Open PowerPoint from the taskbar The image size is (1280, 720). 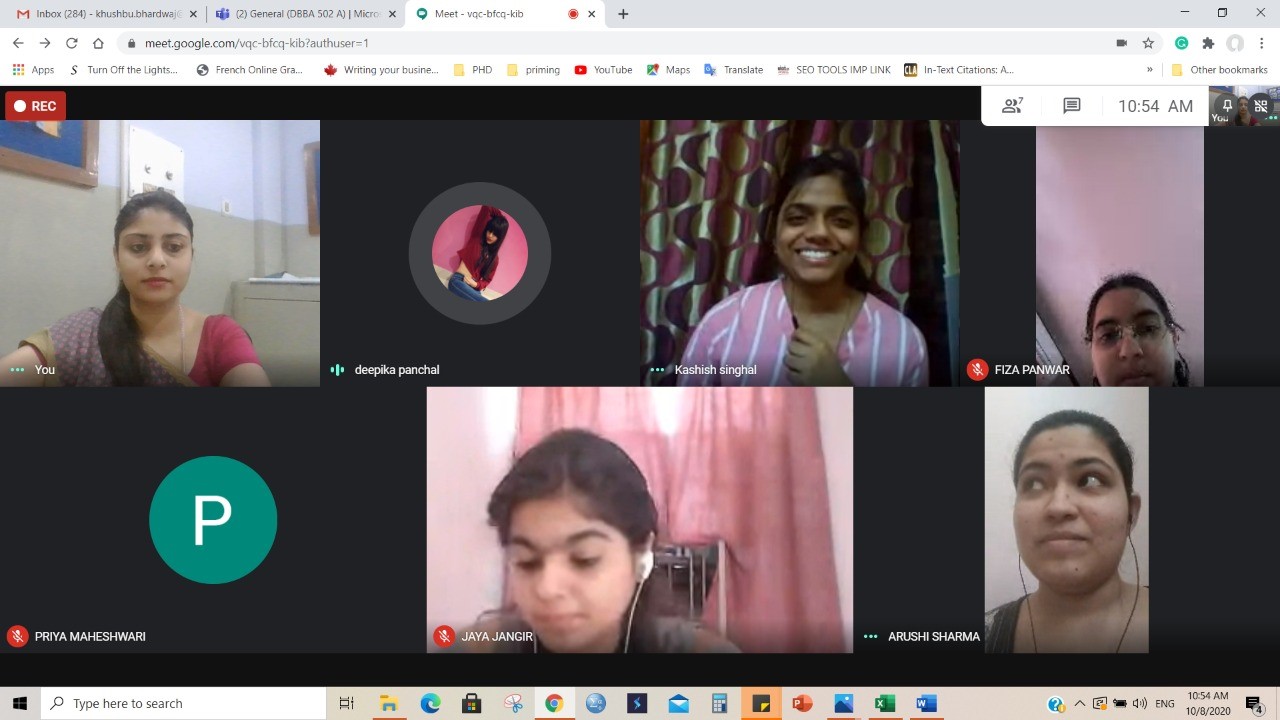pos(801,703)
